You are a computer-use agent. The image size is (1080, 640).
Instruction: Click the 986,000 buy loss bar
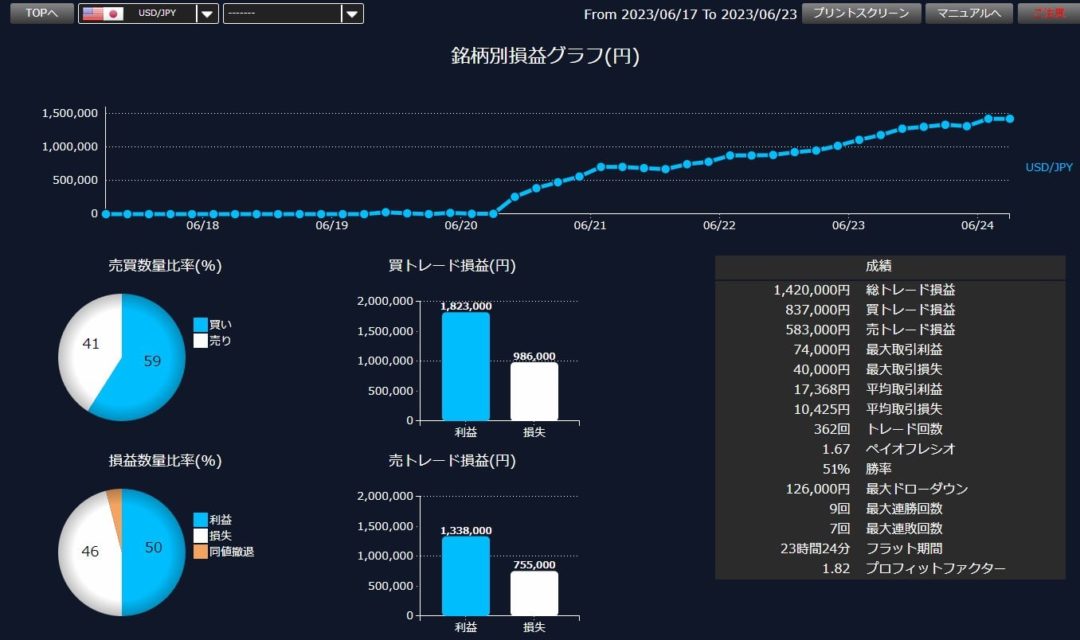[x=534, y=391]
